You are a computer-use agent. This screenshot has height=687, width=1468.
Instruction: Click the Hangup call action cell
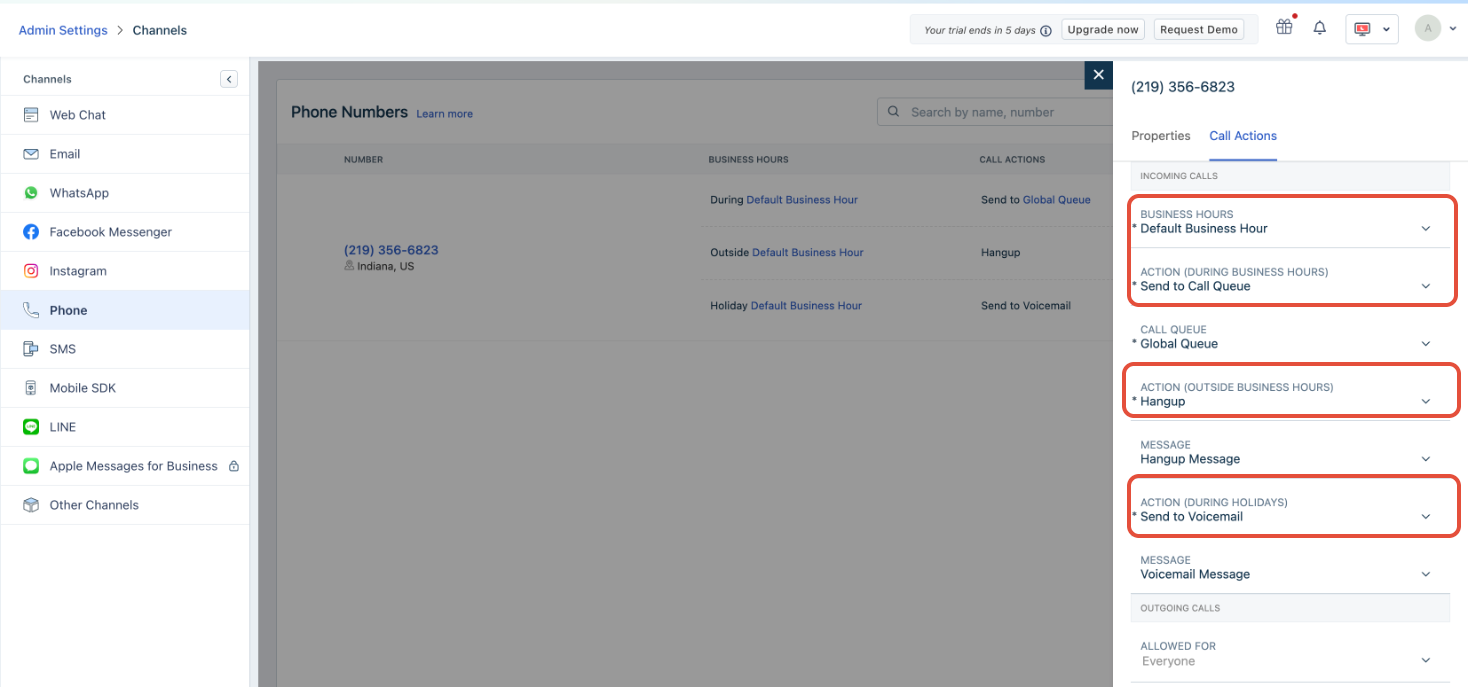1000,253
